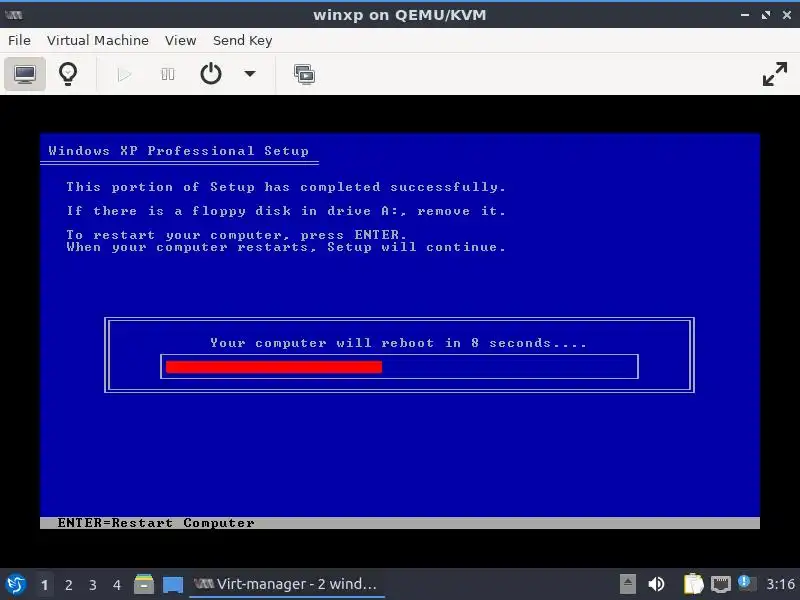Open the taskbar application launcher
Screen dimensions: 800x600
(x=16, y=584)
